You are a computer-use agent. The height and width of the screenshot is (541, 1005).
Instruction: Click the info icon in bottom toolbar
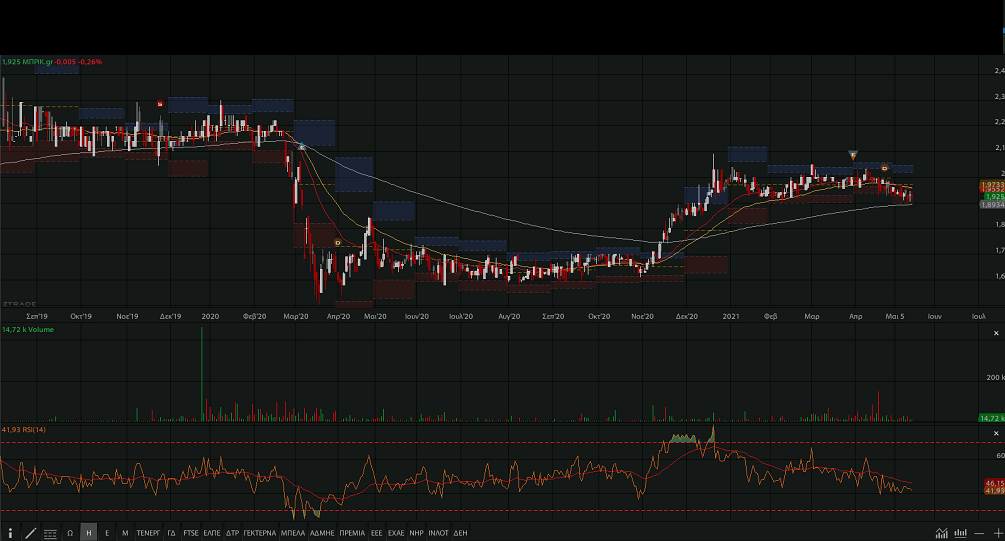click(x=10, y=533)
